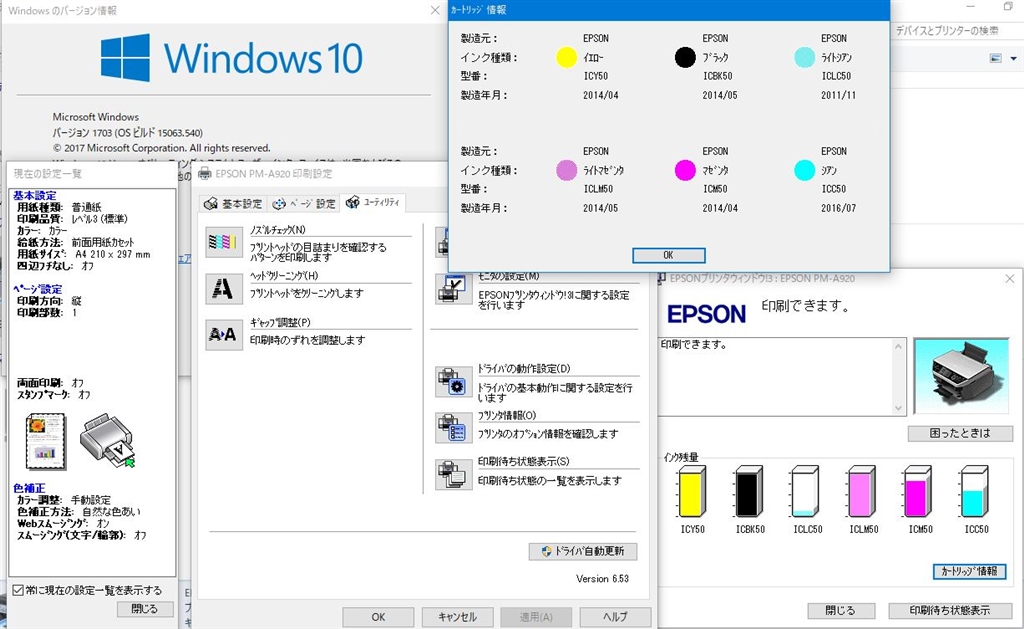Click status message scrollbar up arrow
The width and height of the screenshot is (1024, 629).
coord(899,346)
